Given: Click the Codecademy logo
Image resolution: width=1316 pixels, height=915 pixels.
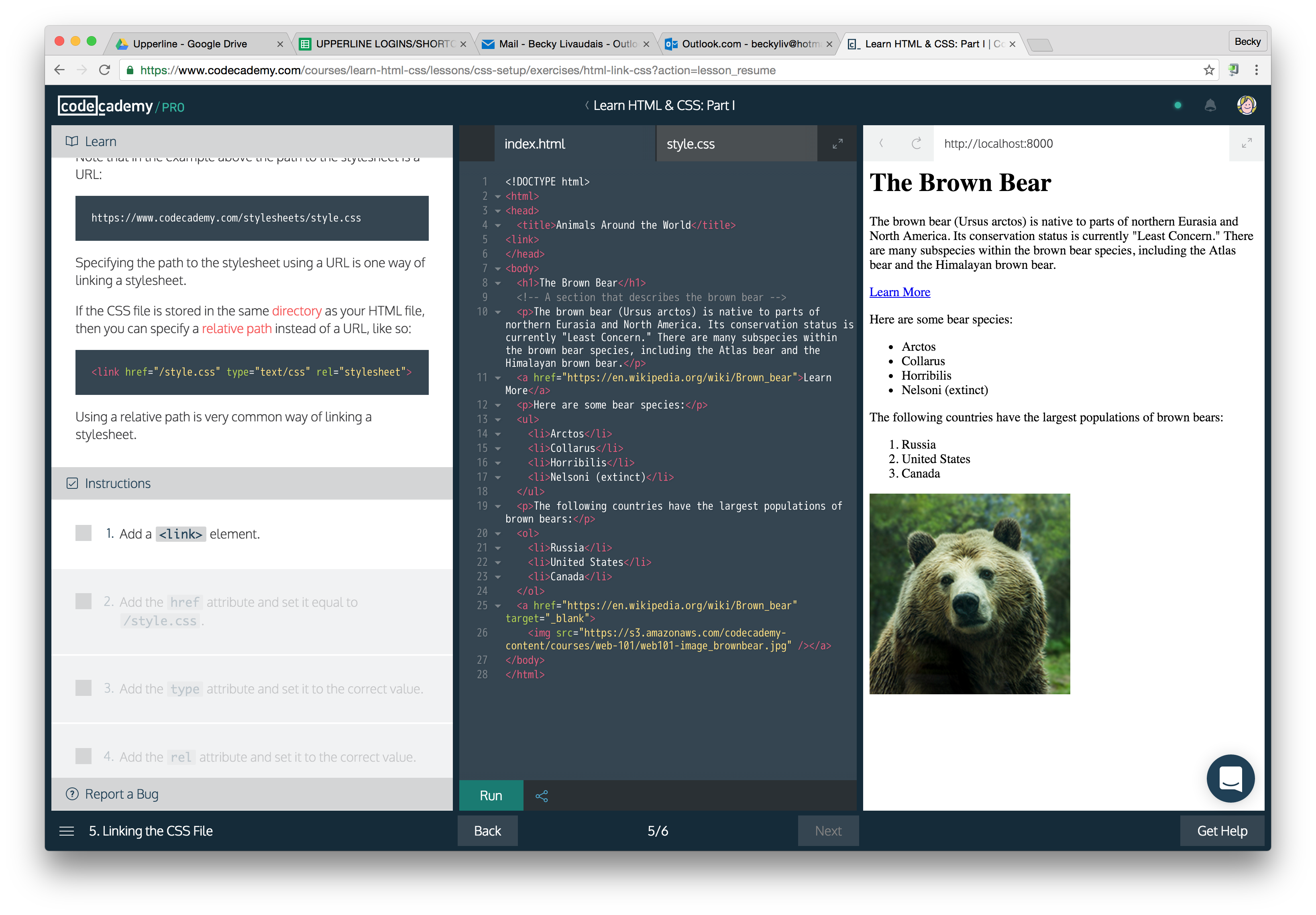Looking at the screenshot, I should [121, 106].
